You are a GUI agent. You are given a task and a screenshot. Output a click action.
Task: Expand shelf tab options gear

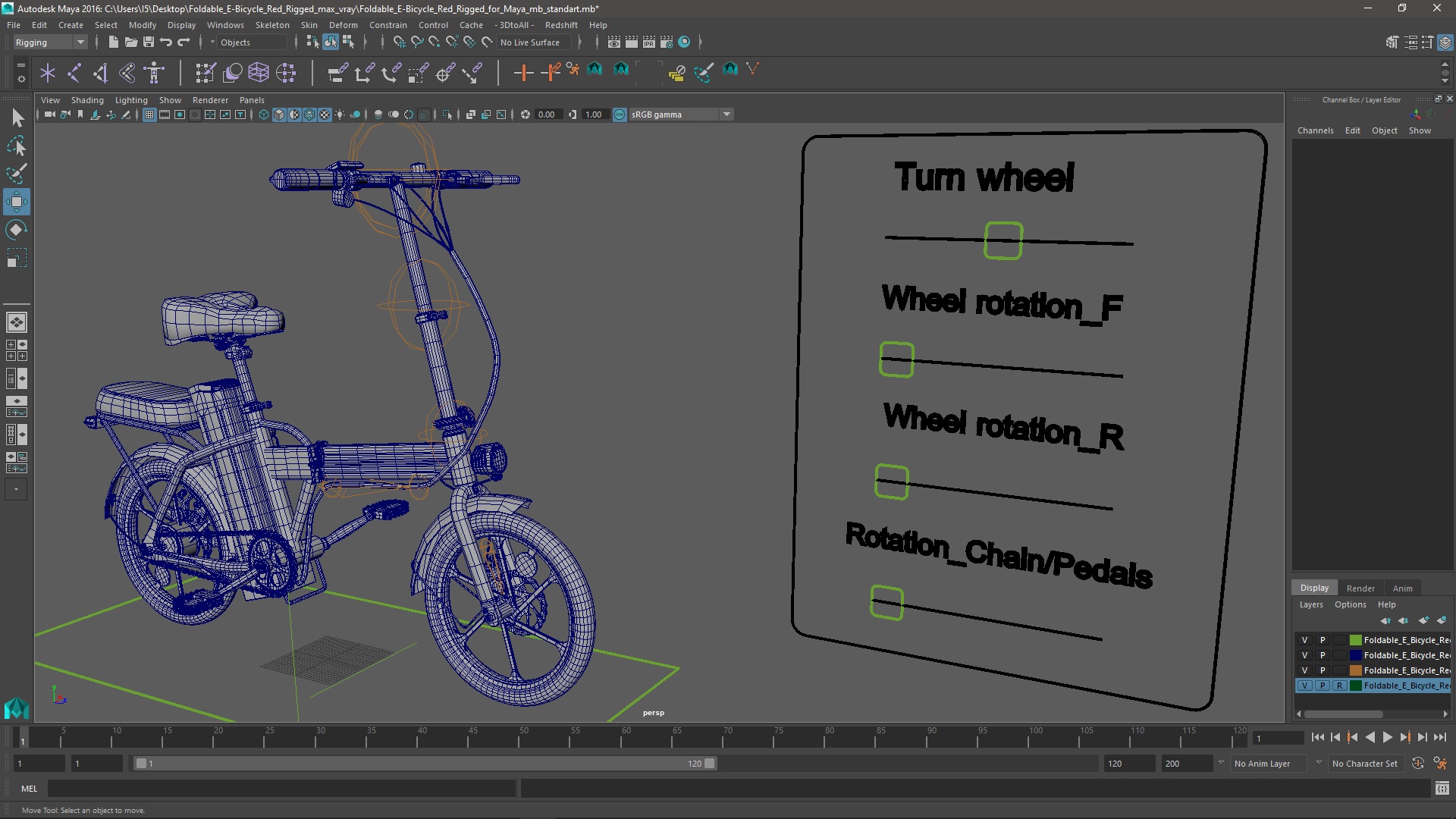(21, 79)
